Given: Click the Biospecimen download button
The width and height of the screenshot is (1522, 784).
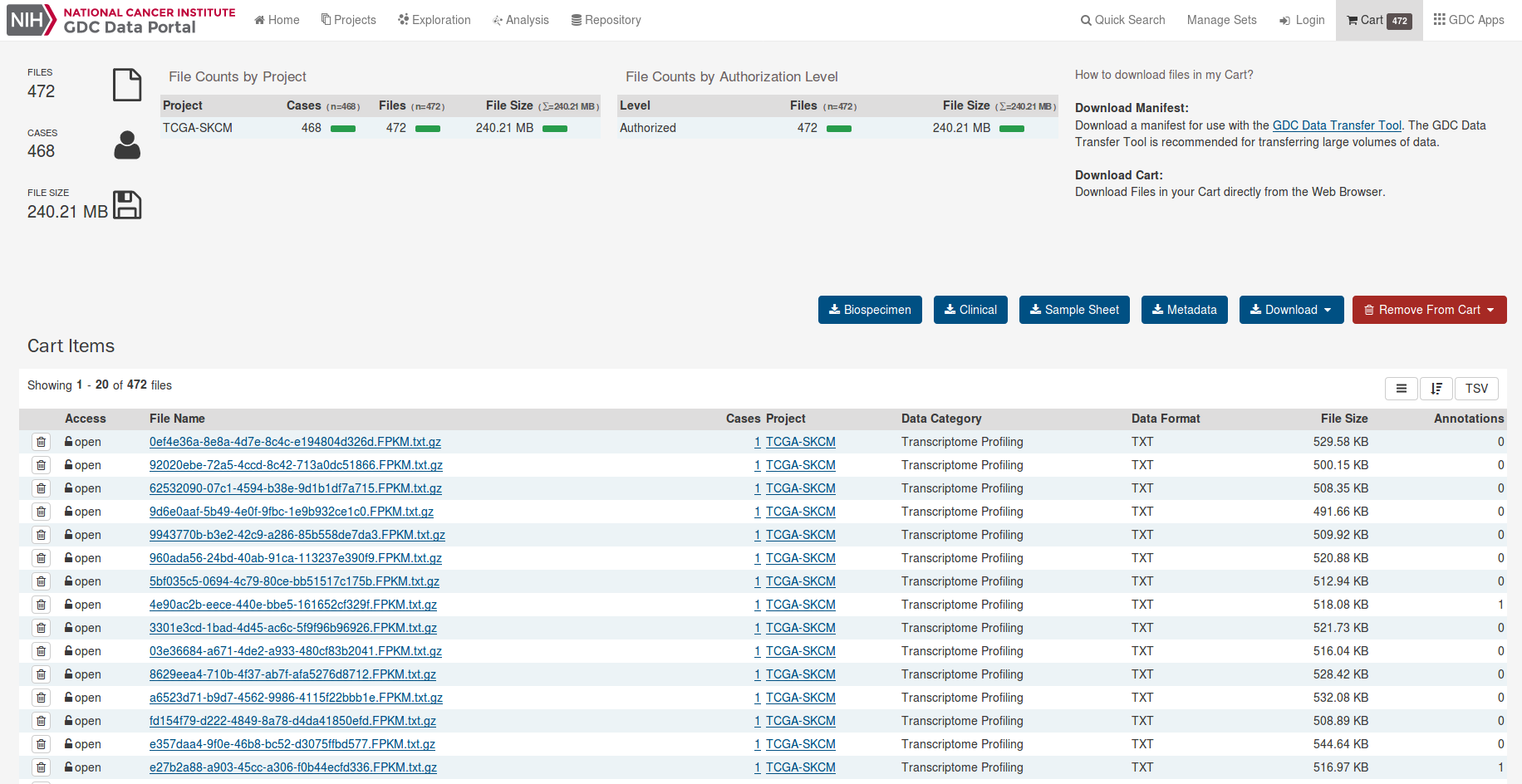Looking at the screenshot, I should (x=870, y=310).
